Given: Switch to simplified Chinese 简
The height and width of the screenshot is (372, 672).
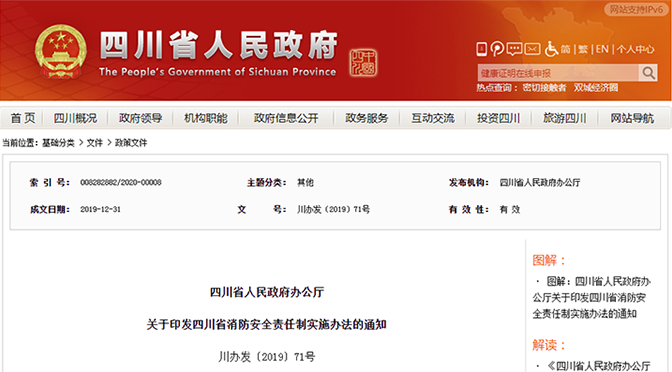Looking at the screenshot, I should 566,49.
